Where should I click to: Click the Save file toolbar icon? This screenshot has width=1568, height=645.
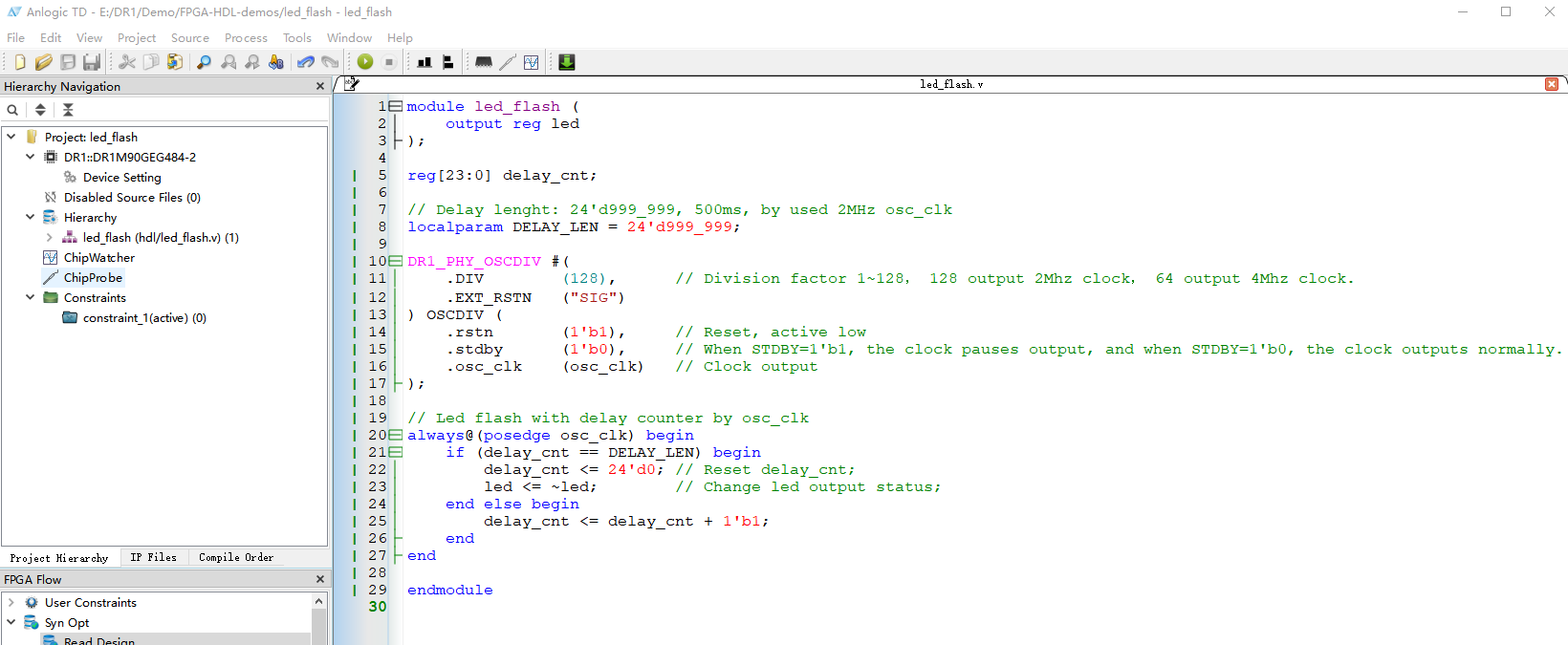tap(68, 62)
